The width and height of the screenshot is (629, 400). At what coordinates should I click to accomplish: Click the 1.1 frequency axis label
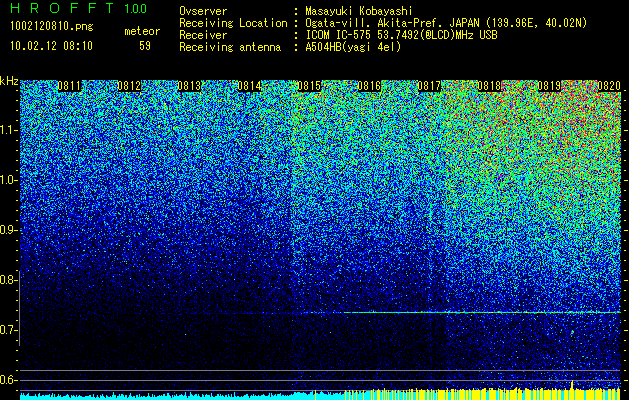7,130
